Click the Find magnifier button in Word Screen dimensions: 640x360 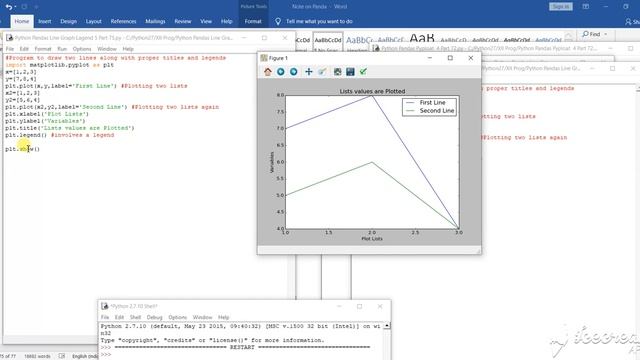tap(591, 34)
